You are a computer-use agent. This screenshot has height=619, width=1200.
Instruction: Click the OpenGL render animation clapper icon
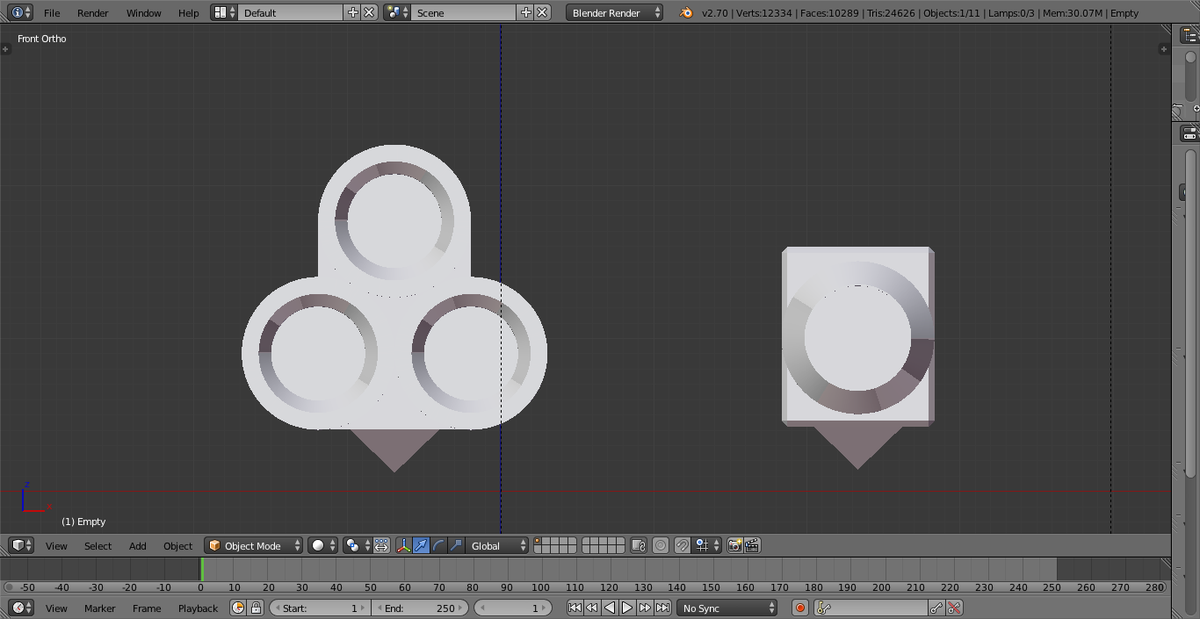(752, 546)
